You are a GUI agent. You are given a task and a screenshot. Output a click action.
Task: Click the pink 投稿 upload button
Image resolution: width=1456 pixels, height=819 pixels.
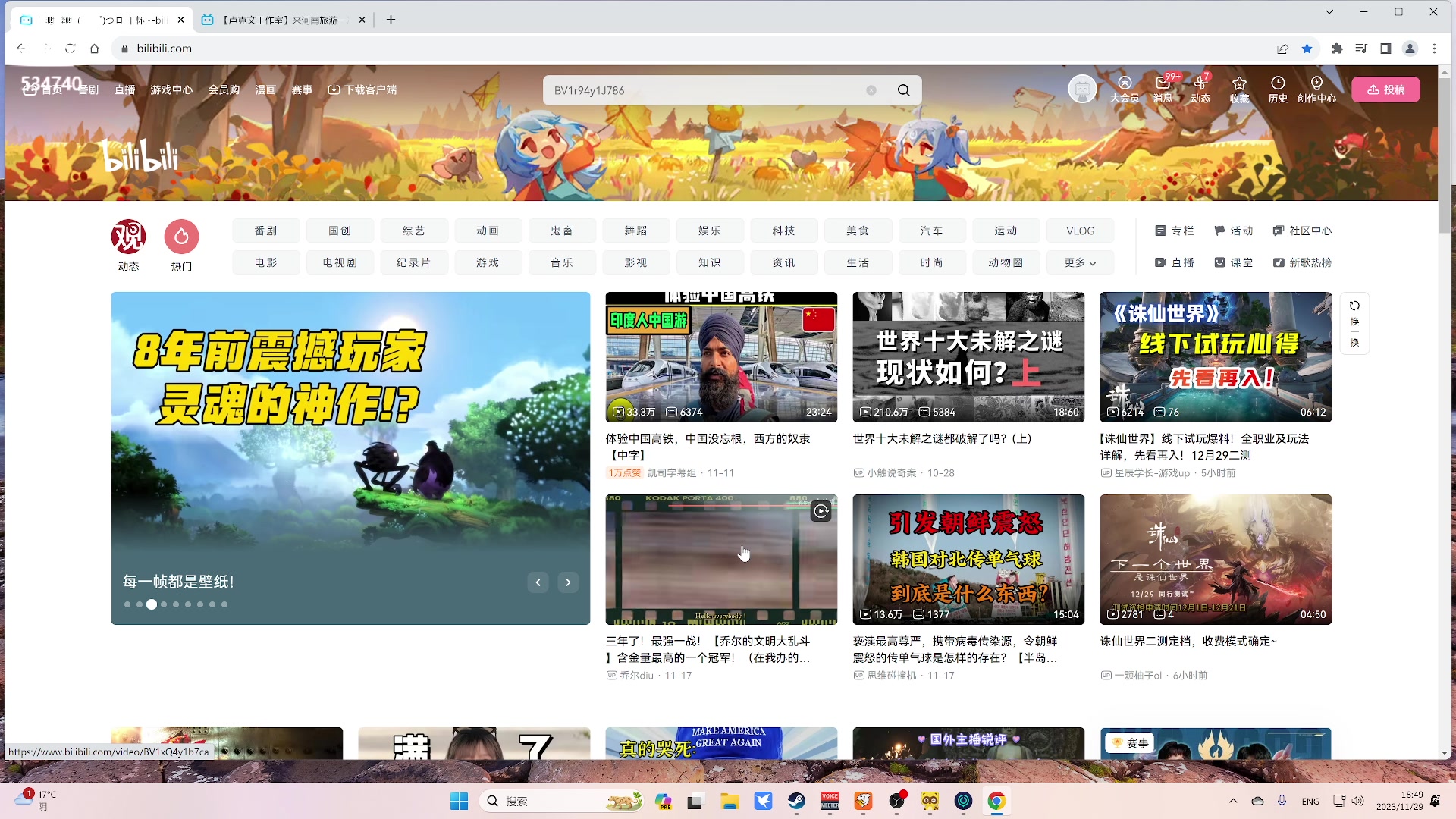[1385, 89]
